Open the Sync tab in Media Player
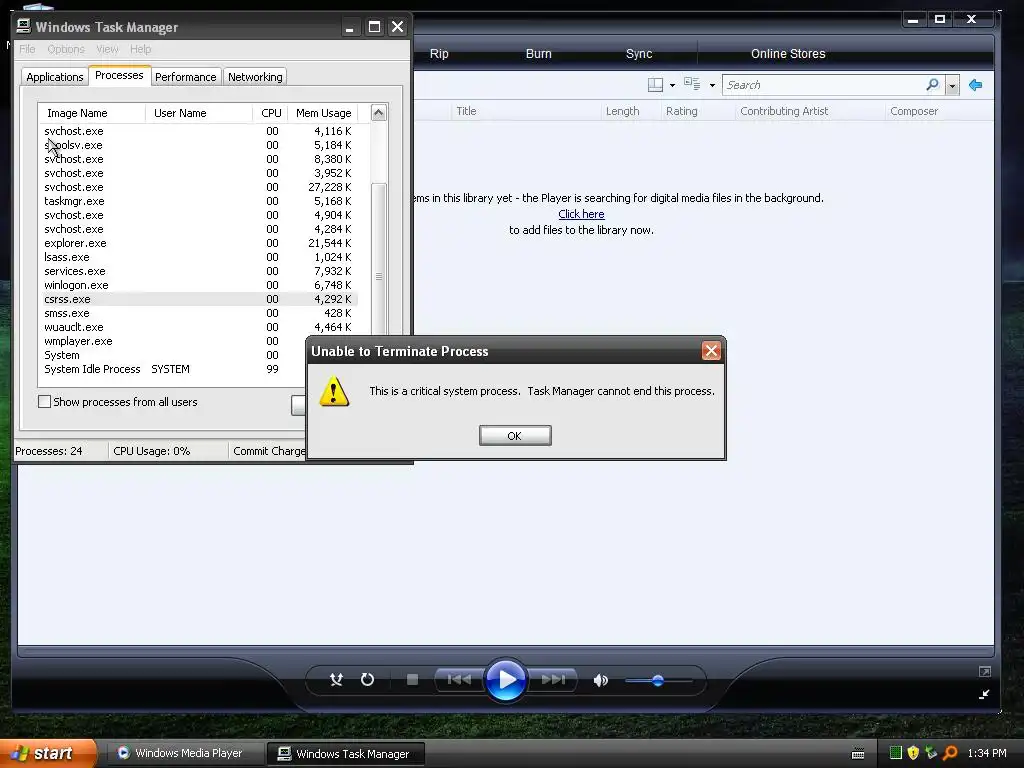The width and height of the screenshot is (1024, 768). click(x=639, y=54)
